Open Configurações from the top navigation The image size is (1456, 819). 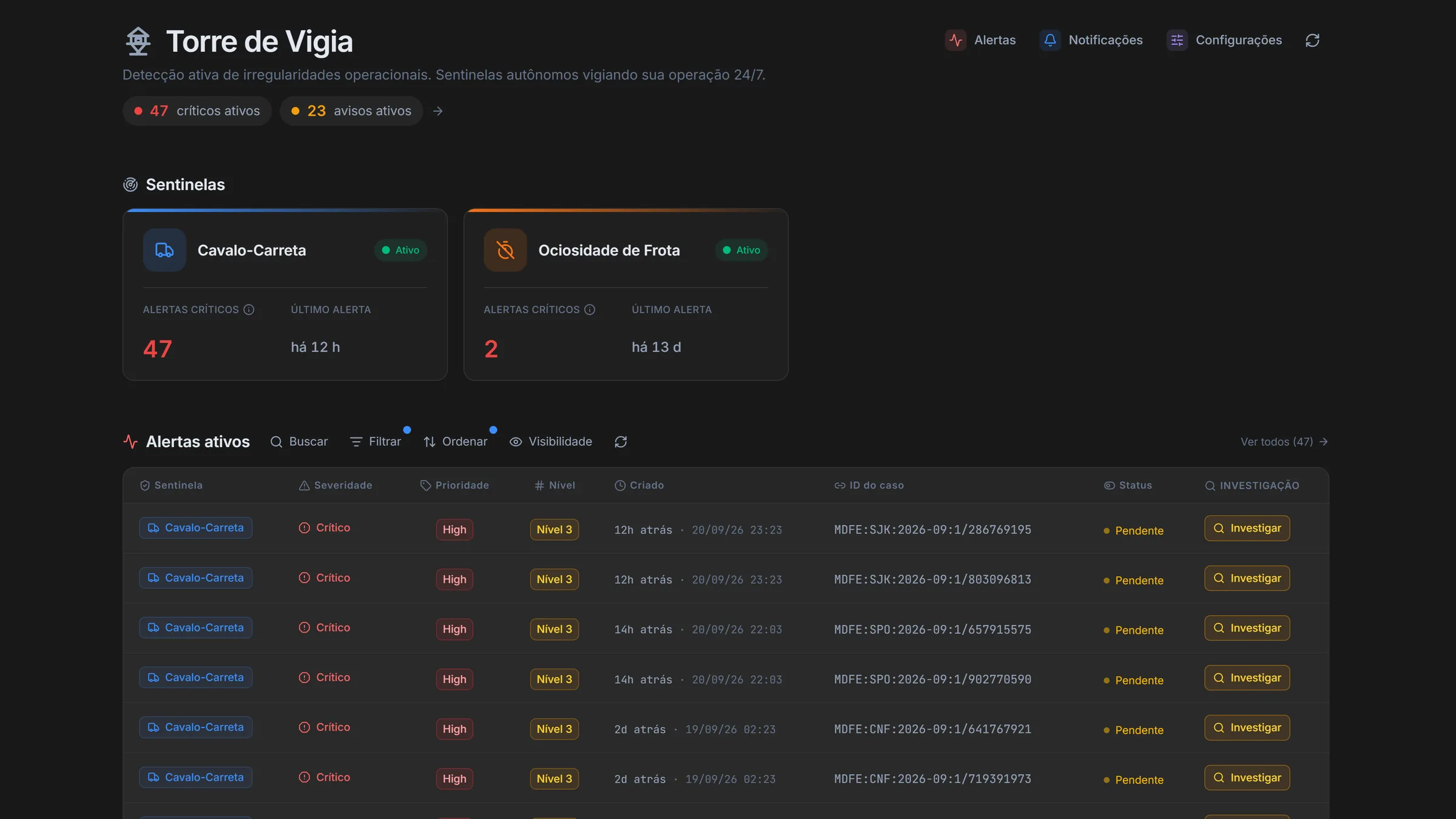1224,40
